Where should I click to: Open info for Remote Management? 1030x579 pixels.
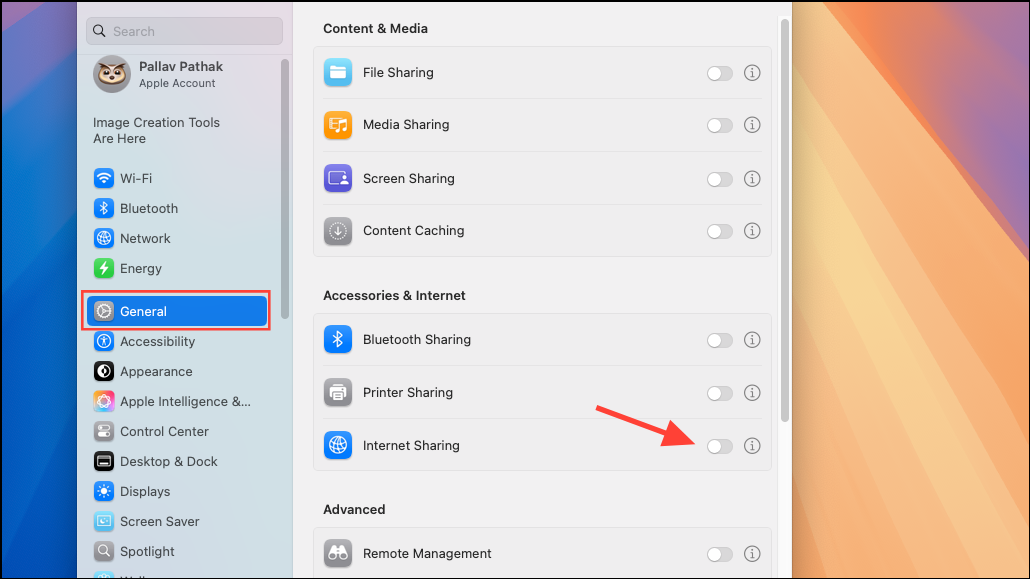pos(752,553)
